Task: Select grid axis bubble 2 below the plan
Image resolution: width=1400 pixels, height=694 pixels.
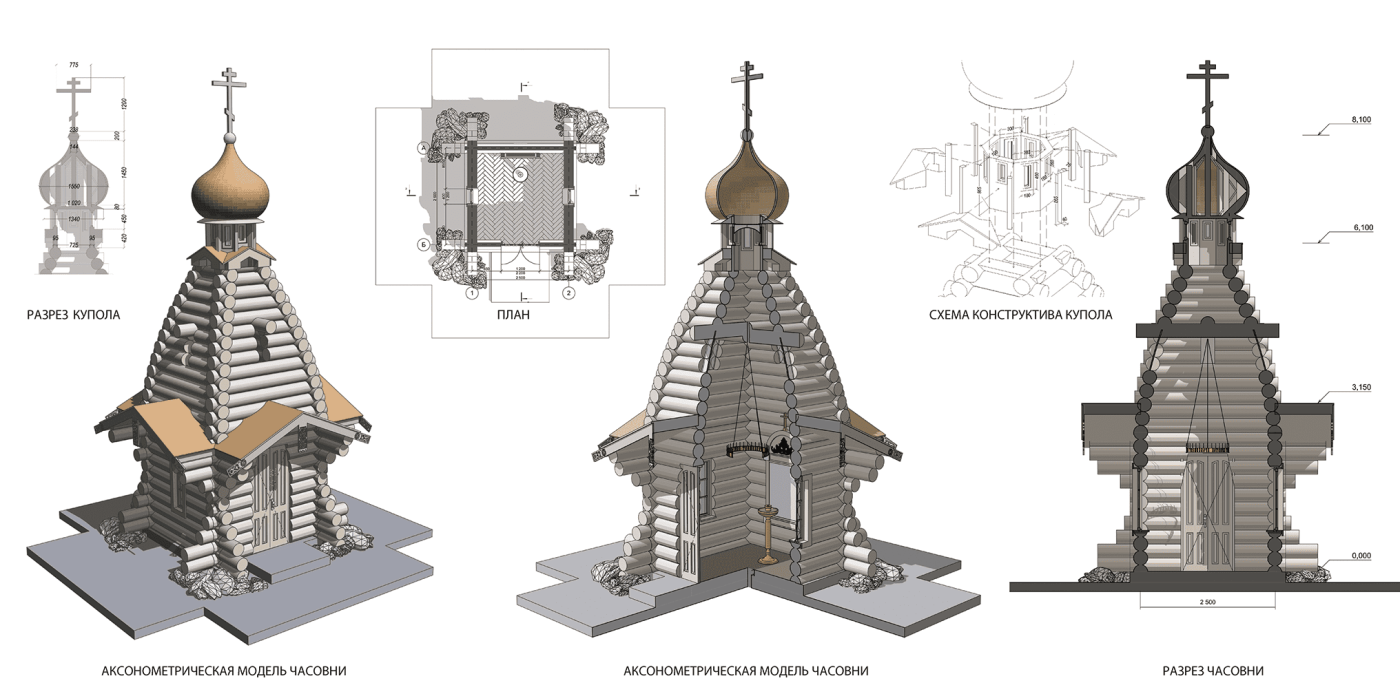Action: click(x=567, y=293)
